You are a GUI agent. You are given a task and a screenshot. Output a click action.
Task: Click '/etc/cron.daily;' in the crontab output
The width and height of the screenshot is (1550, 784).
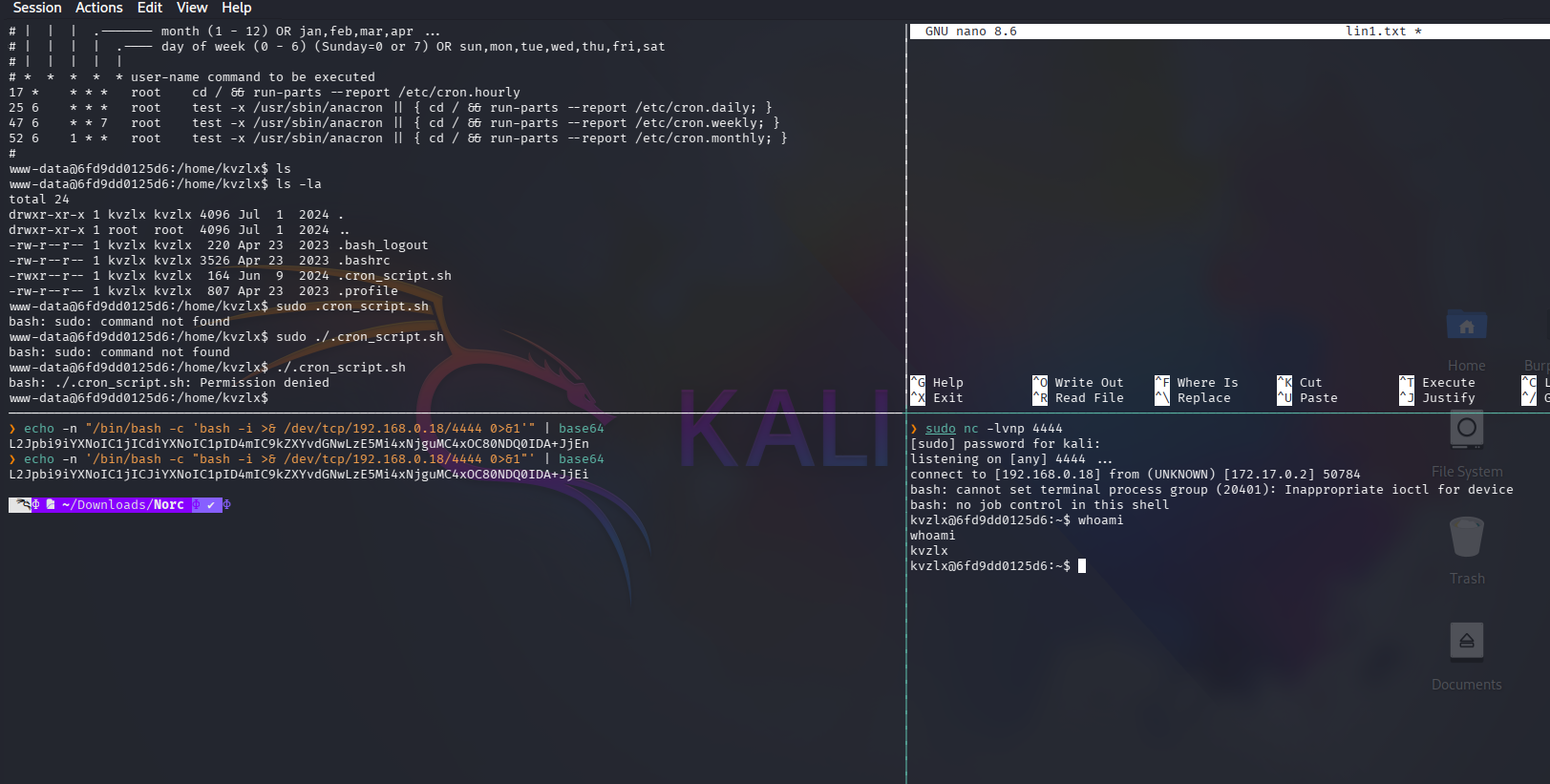[x=696, y=108]
